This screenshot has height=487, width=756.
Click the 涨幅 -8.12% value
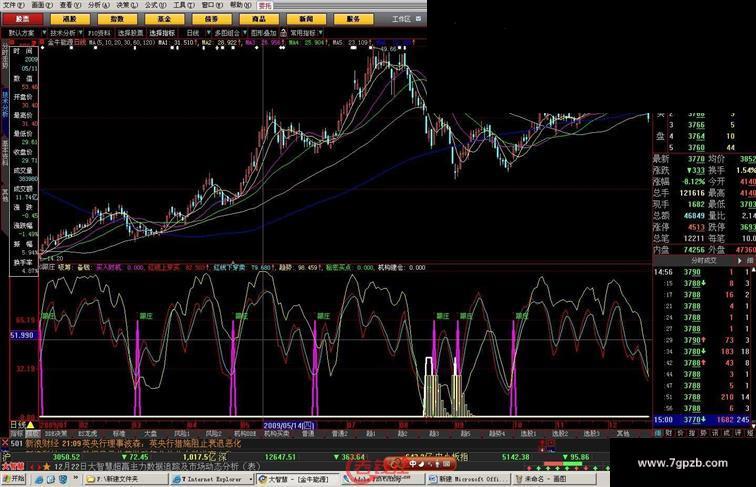coord(693,182)
